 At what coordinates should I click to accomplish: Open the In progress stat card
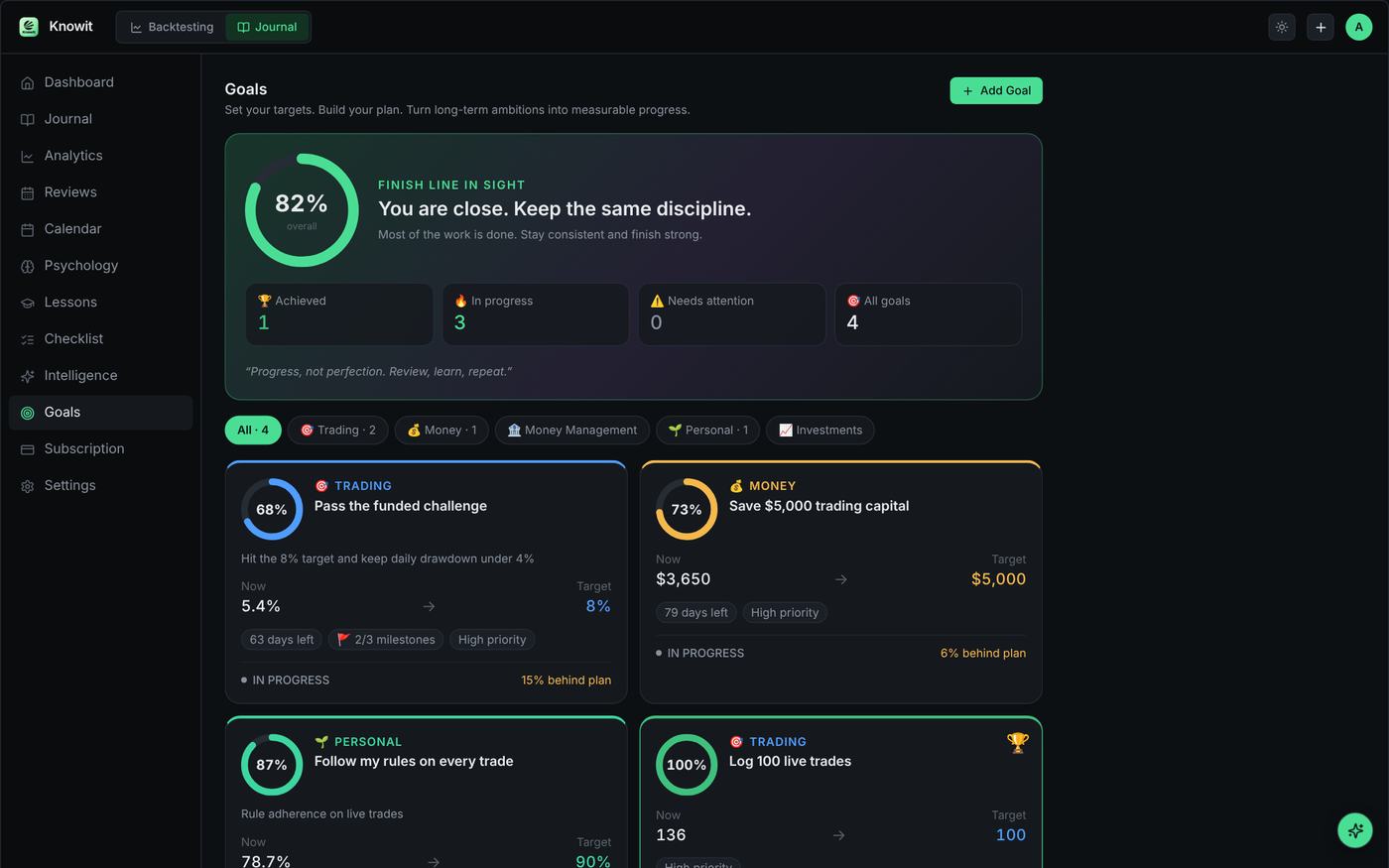point(536,314)
